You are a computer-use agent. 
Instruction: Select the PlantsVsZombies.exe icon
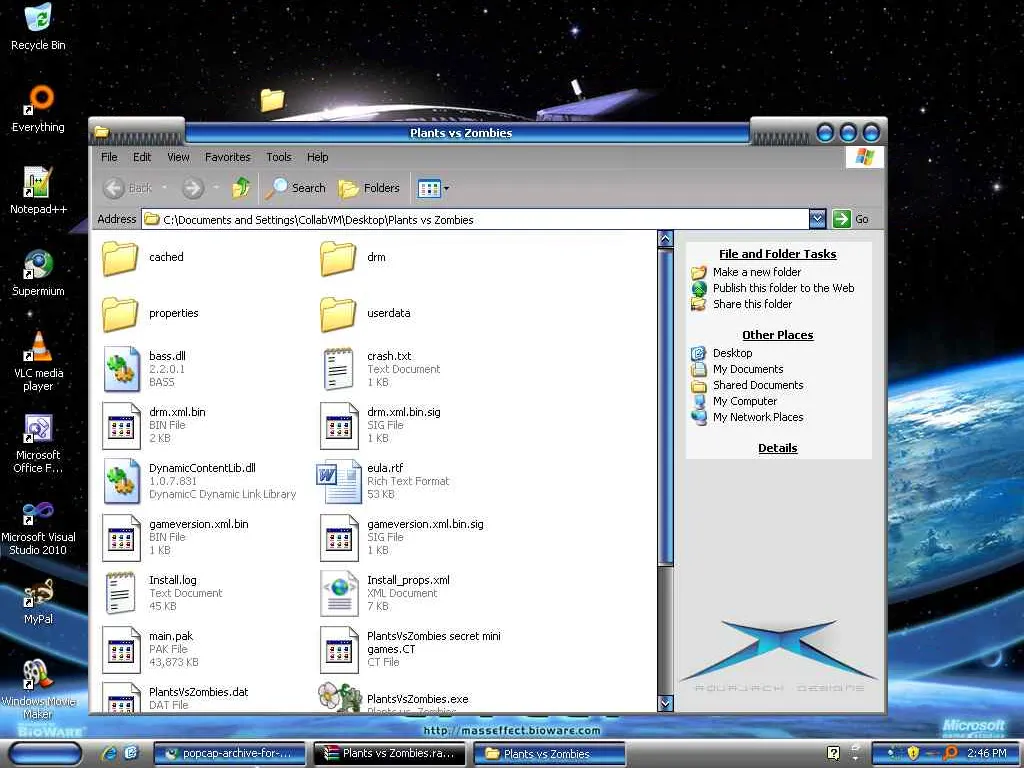click(340, 697)
